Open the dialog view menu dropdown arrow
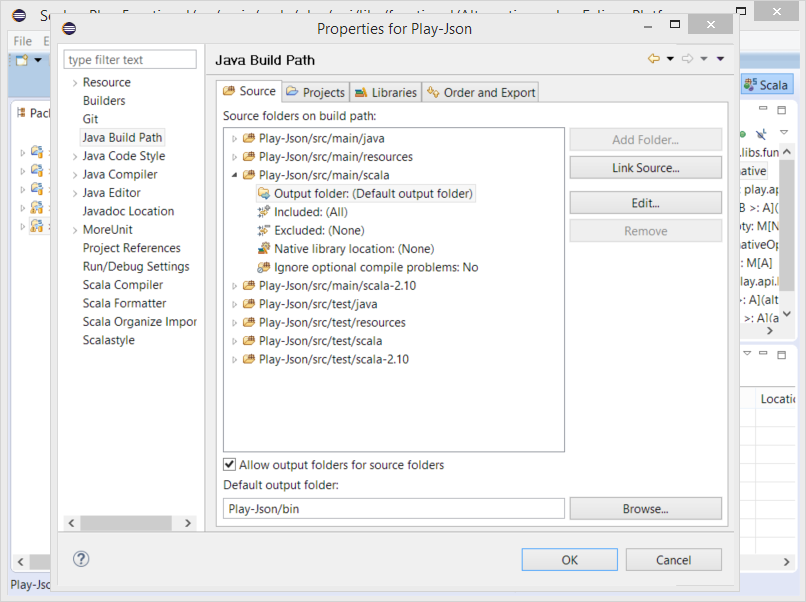Viewport: 806px width, 602px height. coord(720,59)
